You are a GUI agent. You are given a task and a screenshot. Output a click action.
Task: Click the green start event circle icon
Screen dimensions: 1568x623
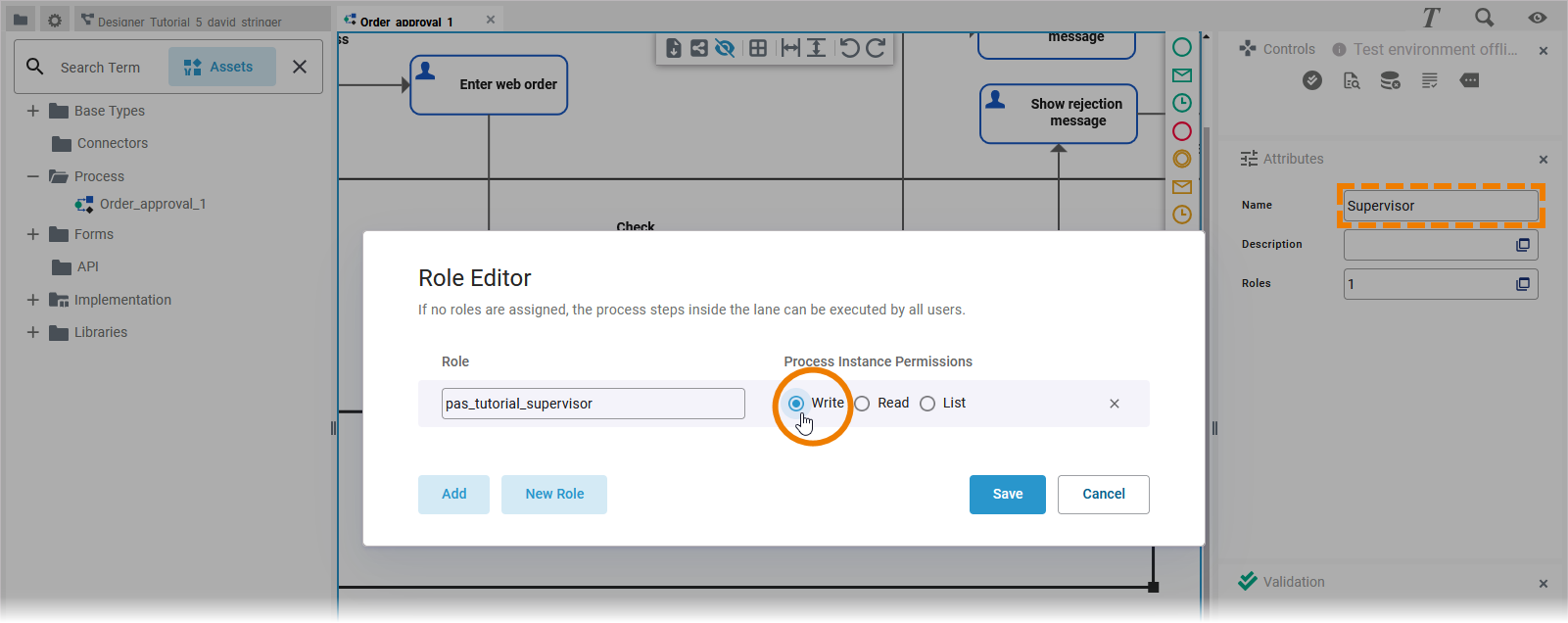coord(1182,47)
